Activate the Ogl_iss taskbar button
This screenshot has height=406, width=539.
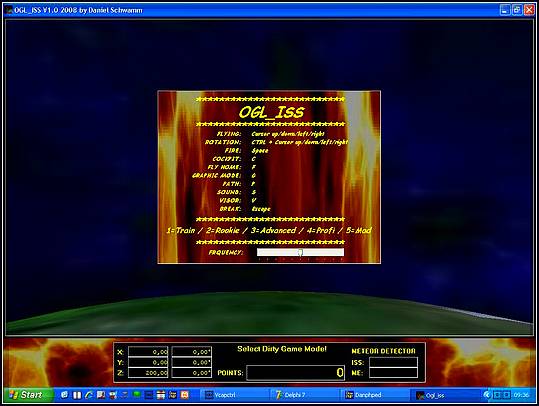pyautogui.click(x=446, y=395)
